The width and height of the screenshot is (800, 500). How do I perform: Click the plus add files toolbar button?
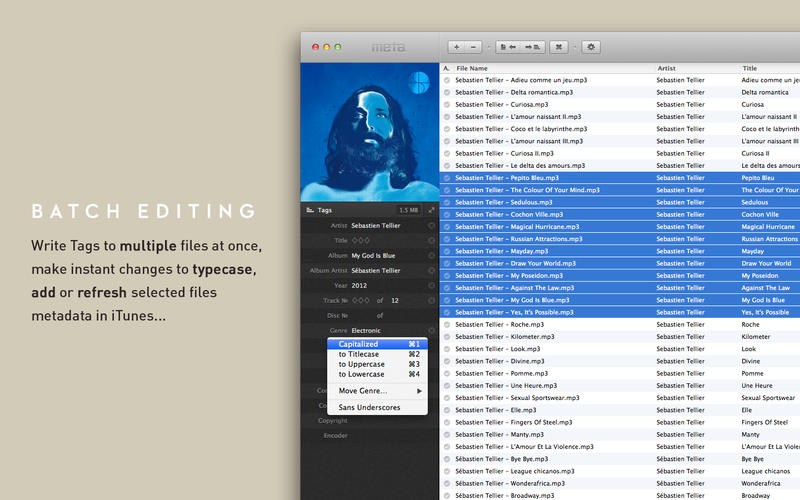(457, 47)
